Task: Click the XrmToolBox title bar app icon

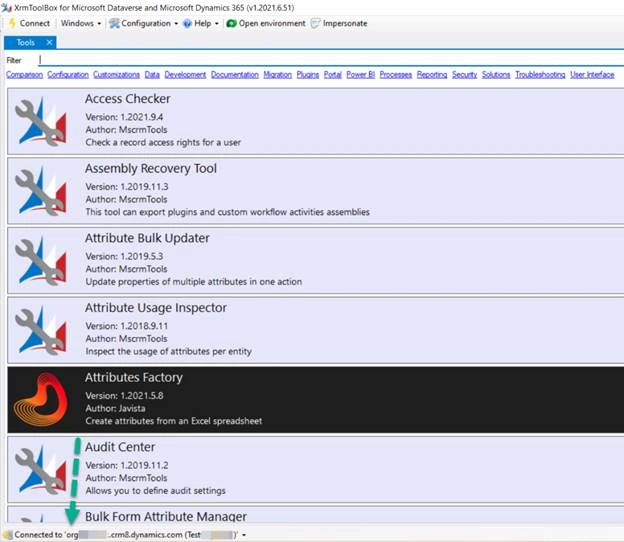Action: pos(6,8)
